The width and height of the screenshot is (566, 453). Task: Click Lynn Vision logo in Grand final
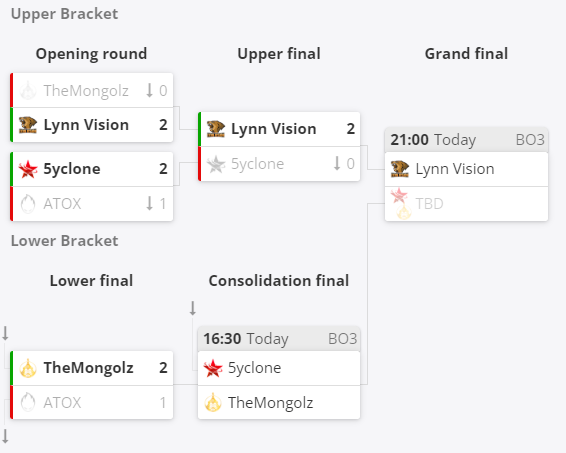click(x=400, y=169)
